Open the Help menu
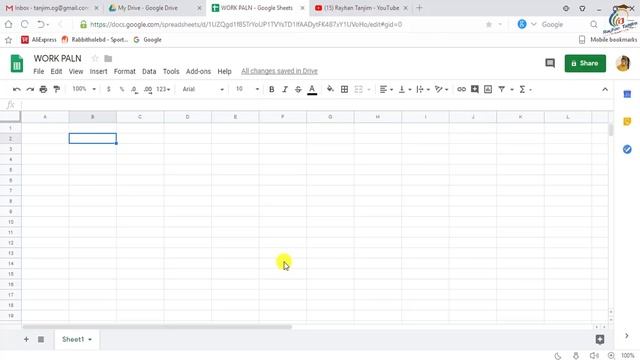The height and width of the screenshot is (360, 640). (224, 71)
